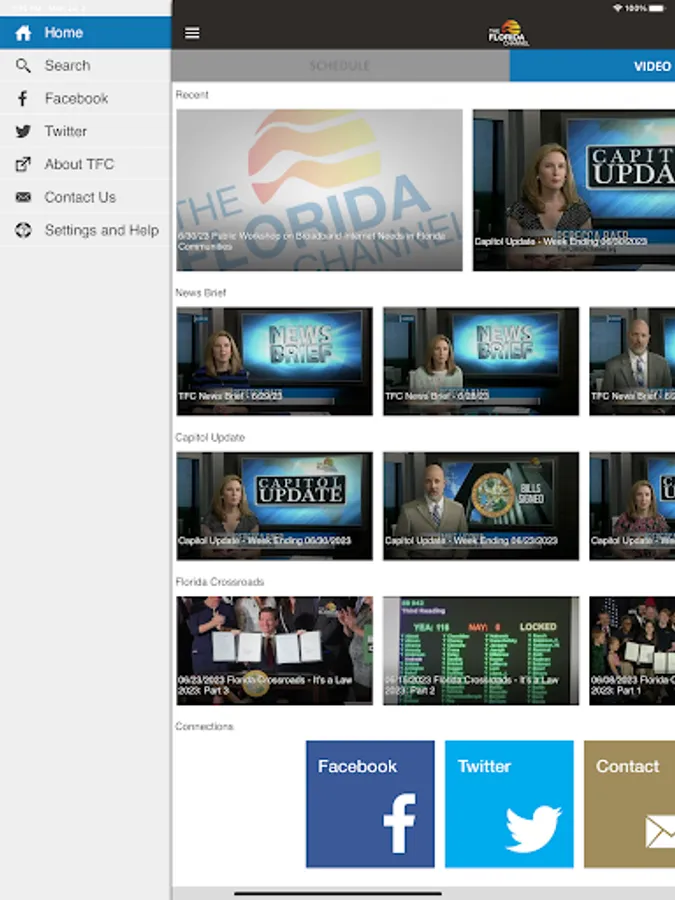Click the Capitol Update section heading
Viewport: 675px width, 900px height.
click(x=210, y=437)
